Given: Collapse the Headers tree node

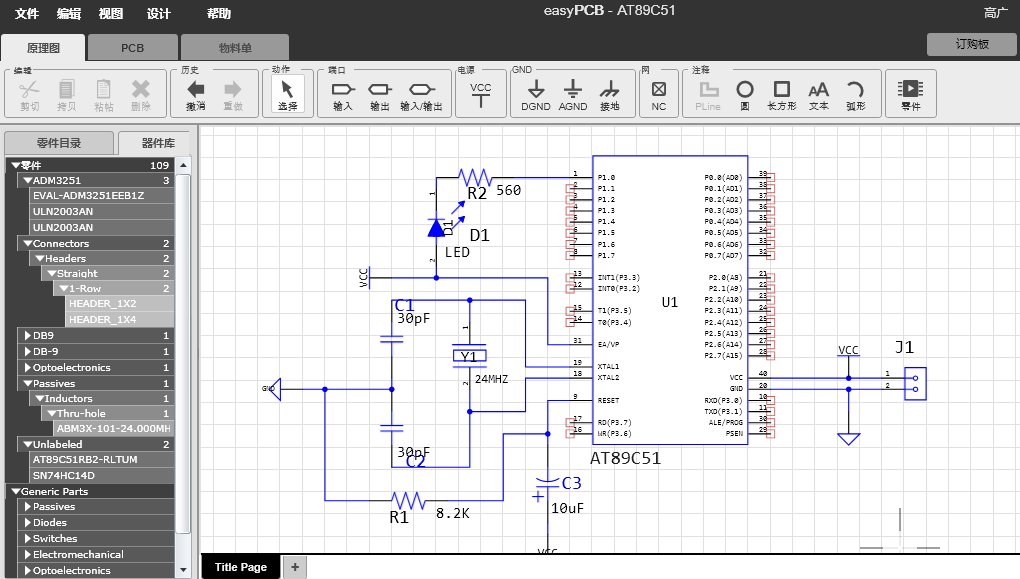Looking at the screenshot, I should [x=40, y=258].
